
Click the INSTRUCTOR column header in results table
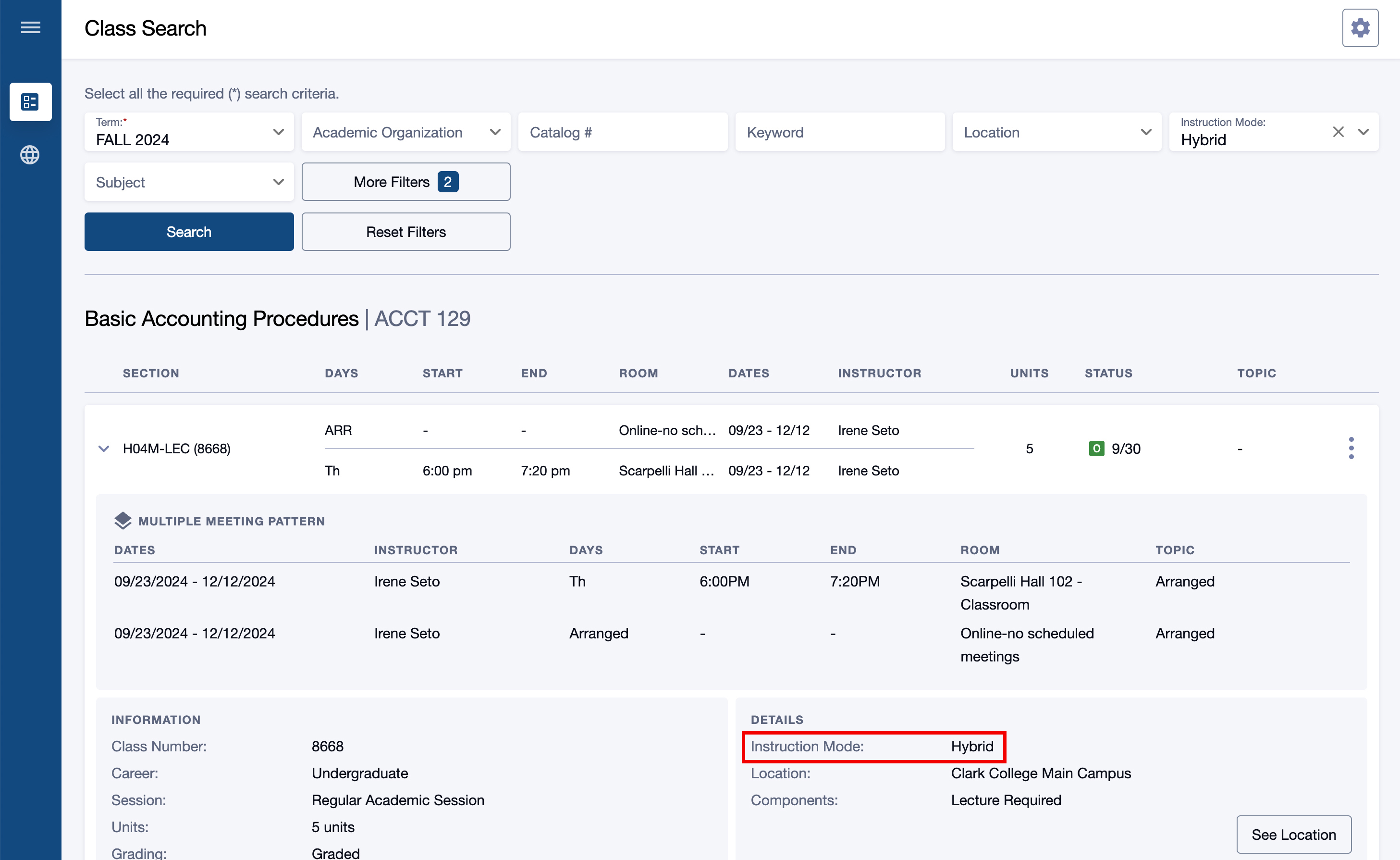click(879, 373)
